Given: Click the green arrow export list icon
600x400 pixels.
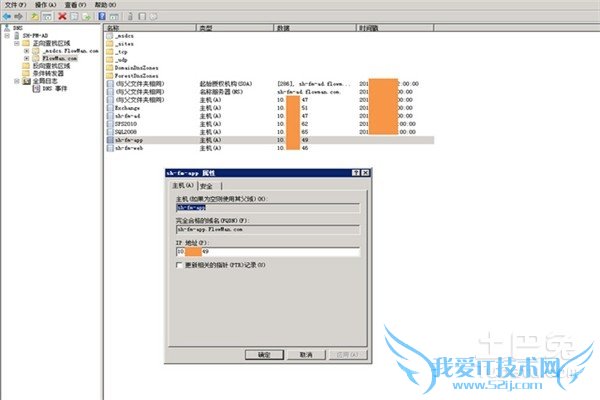Looking at the screenshot, I should pyautogui.click(x=87, y=16).
